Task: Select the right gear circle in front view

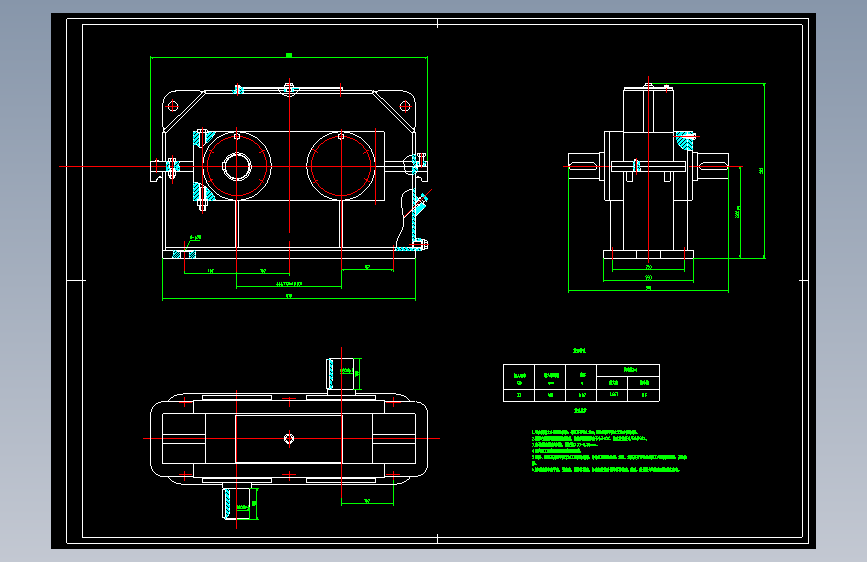Action: pyautogui.click(x=341, y=166)
